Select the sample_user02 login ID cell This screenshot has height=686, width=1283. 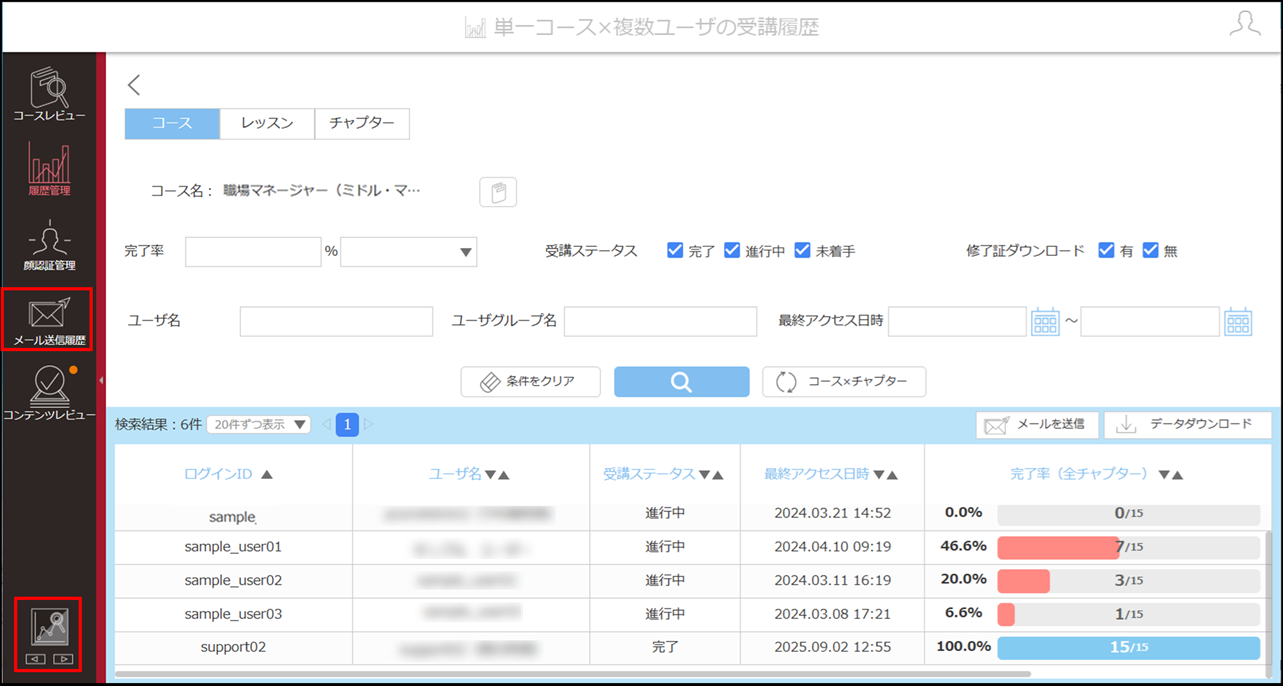(x=233, y=580)
